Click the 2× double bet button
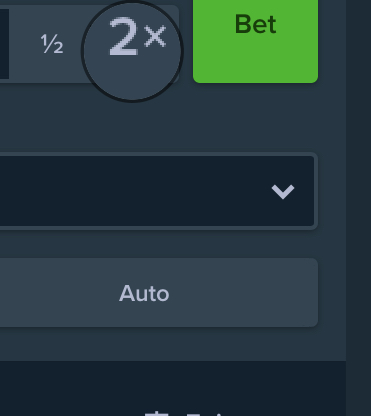371x416 pixels. point(132,50)
